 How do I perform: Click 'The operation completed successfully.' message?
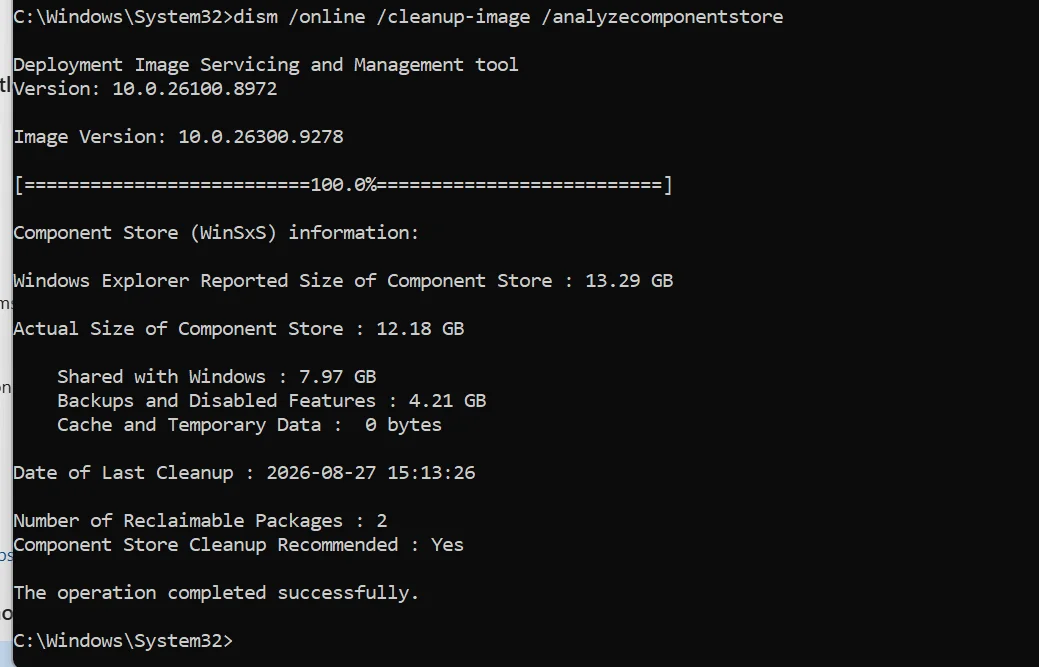pos(216,593)
